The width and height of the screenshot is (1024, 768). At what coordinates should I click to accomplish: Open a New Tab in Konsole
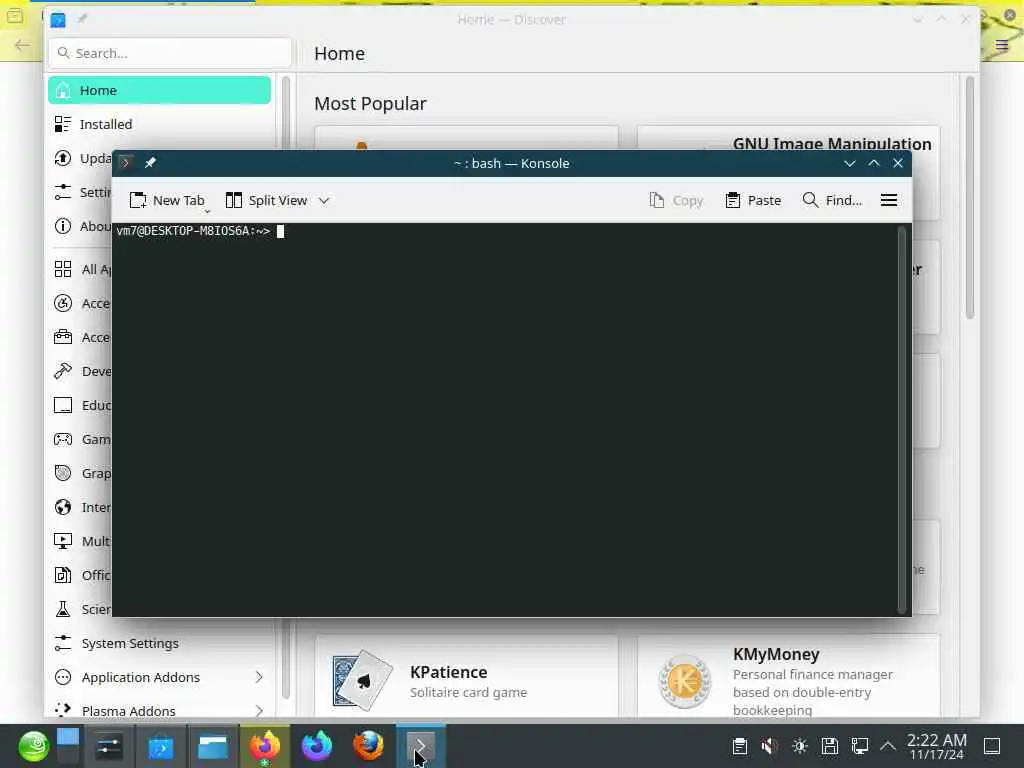pos(167,200)
